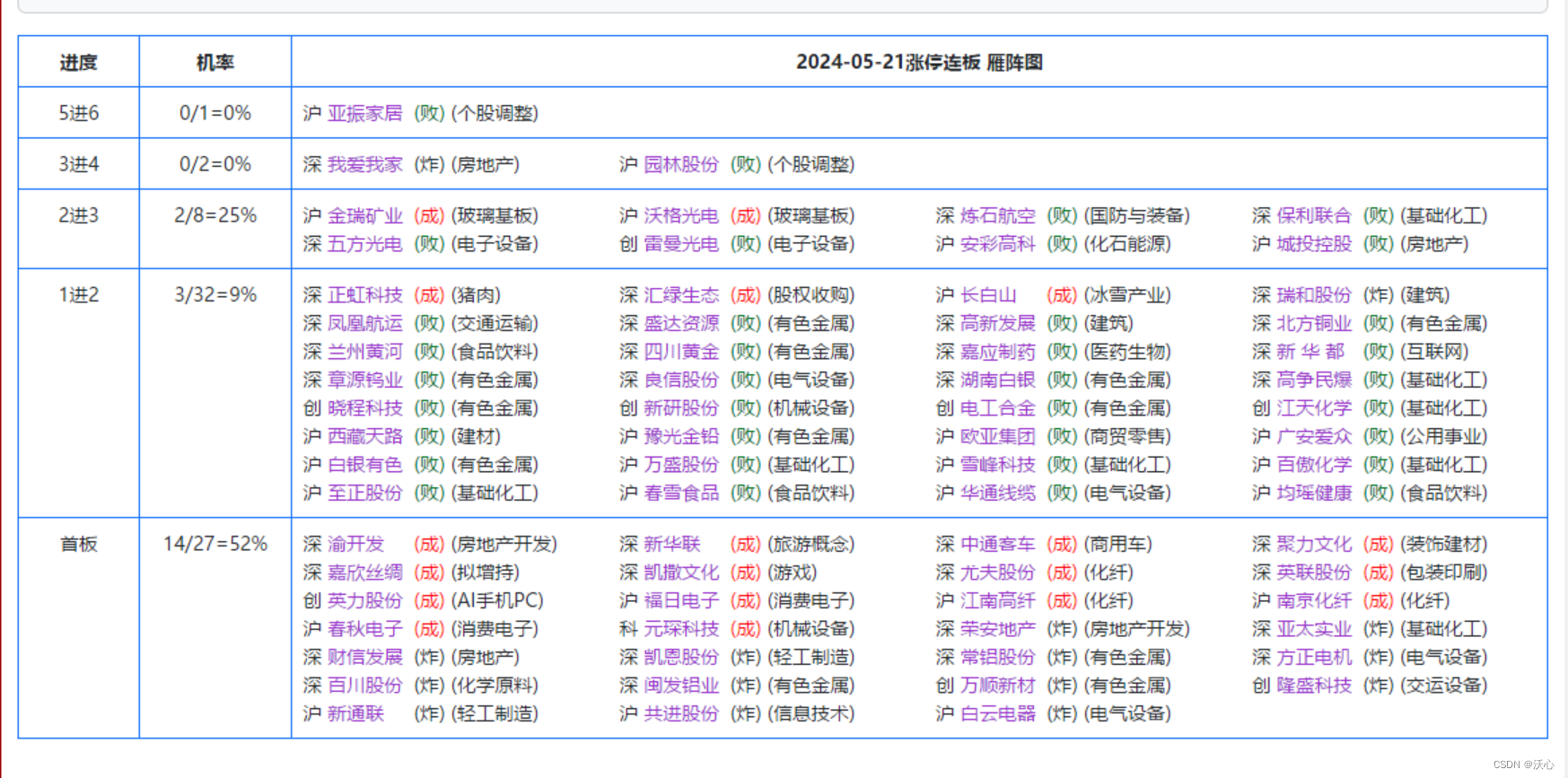Open the 英力股份 stock link
The image size is (1568, 778).
[x=365, y=601]
